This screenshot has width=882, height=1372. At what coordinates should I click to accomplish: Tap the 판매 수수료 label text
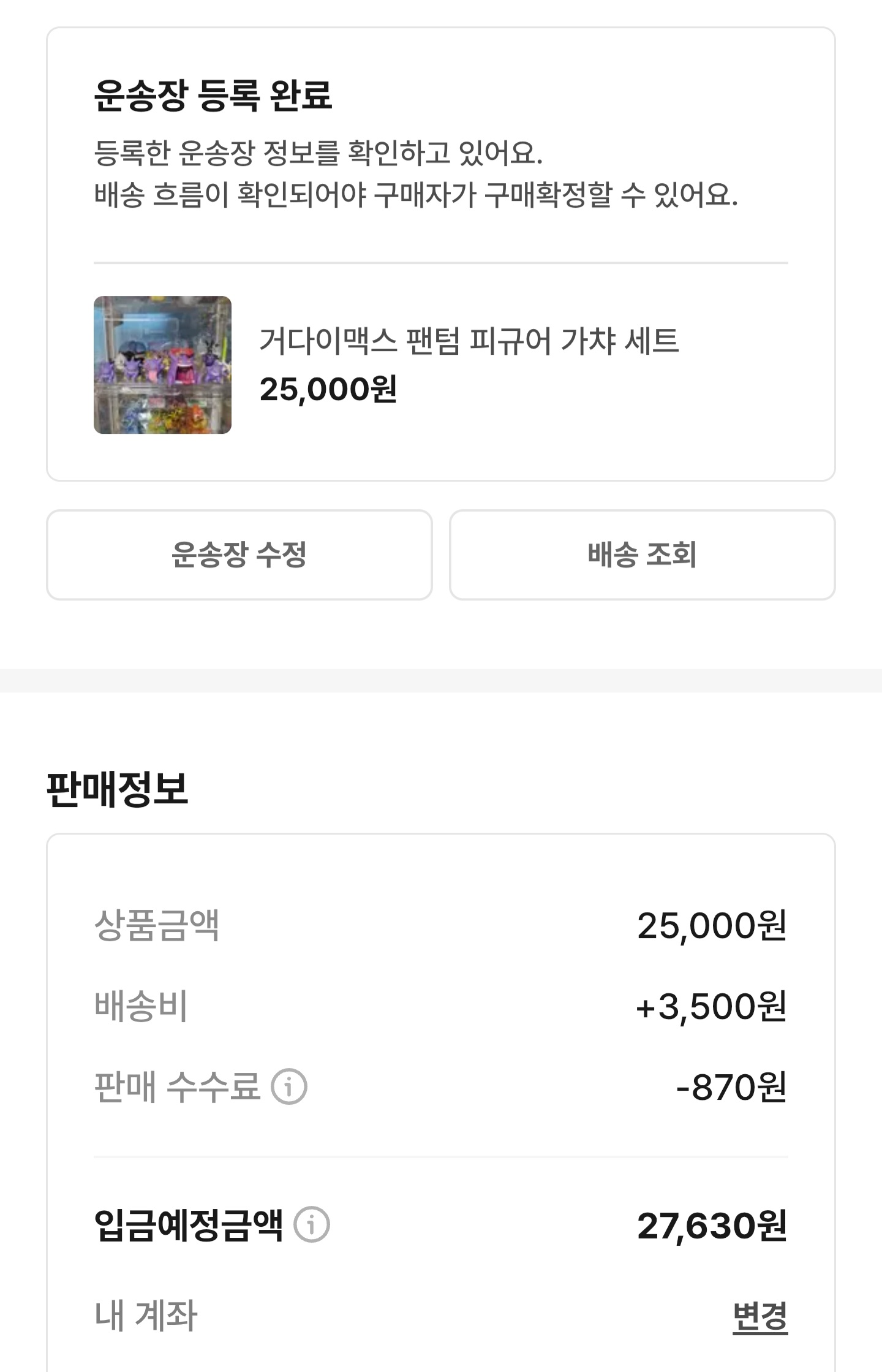coord(177,1086)
